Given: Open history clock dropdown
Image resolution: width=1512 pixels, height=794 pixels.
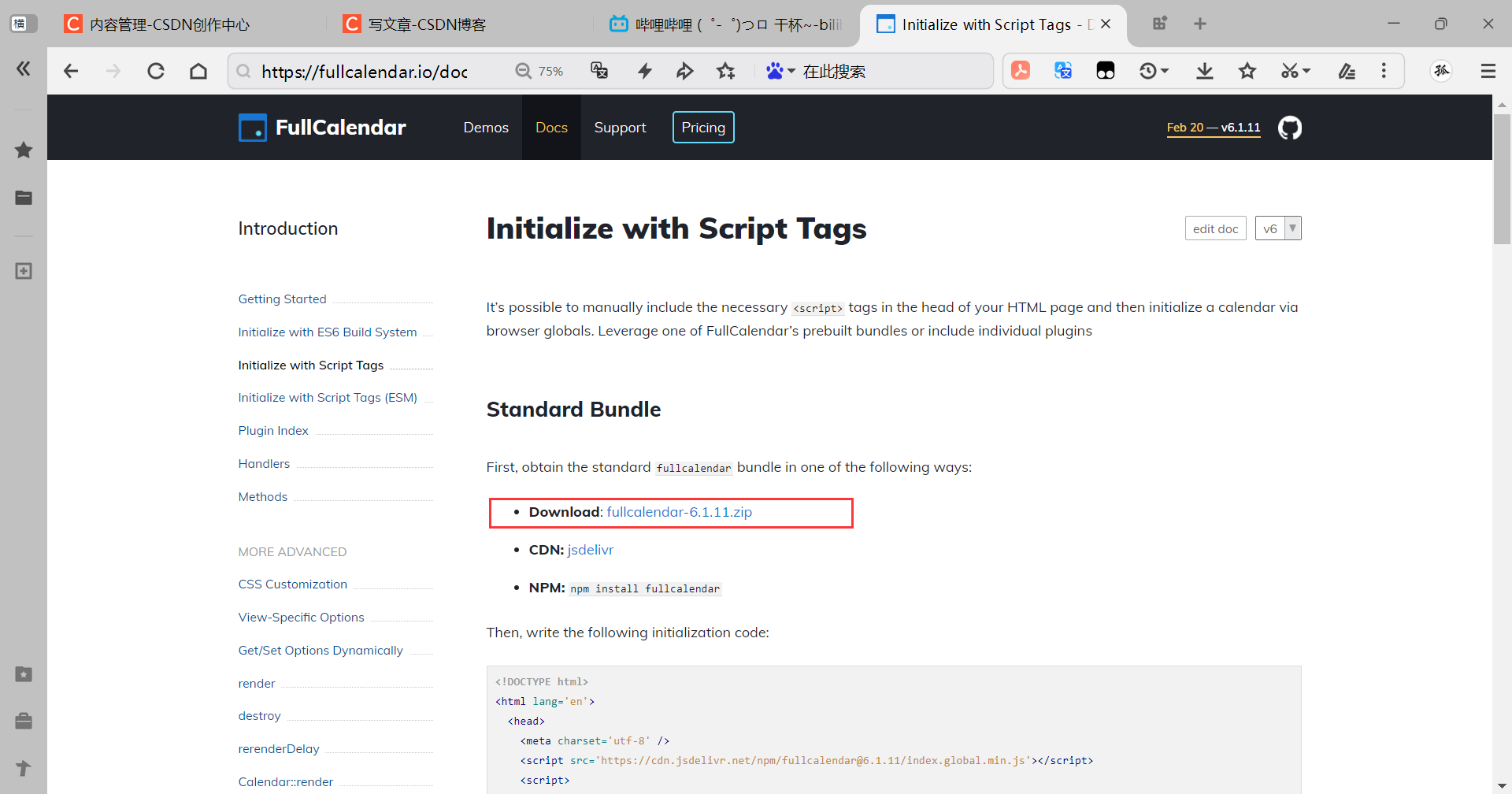Looking at the screenshot, I should tap(1154, 71).
